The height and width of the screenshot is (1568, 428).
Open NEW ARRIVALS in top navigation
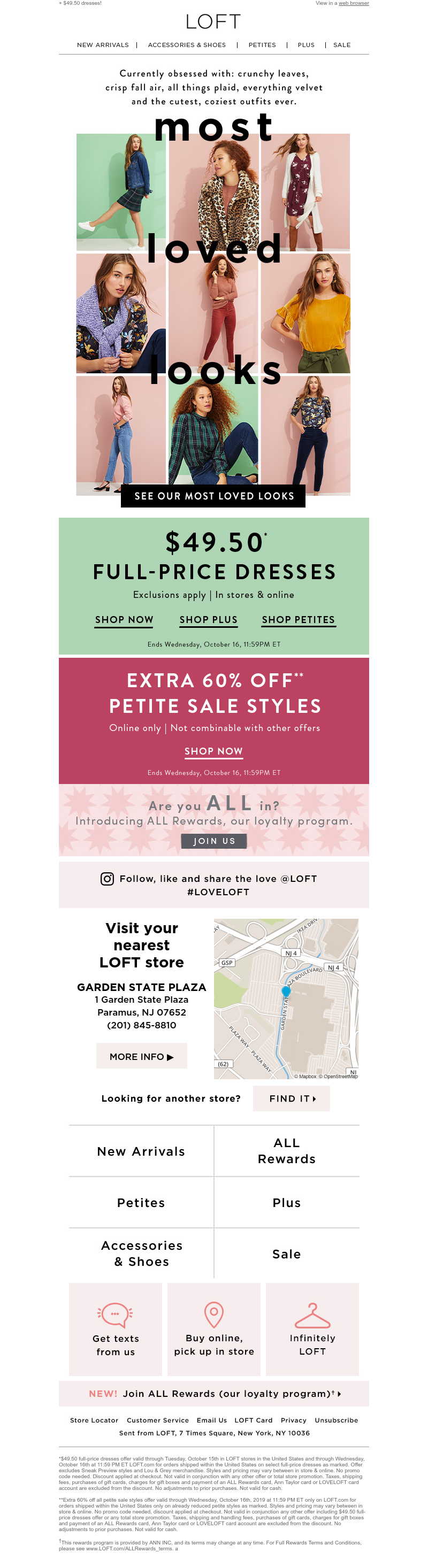(x=103, y=45)
